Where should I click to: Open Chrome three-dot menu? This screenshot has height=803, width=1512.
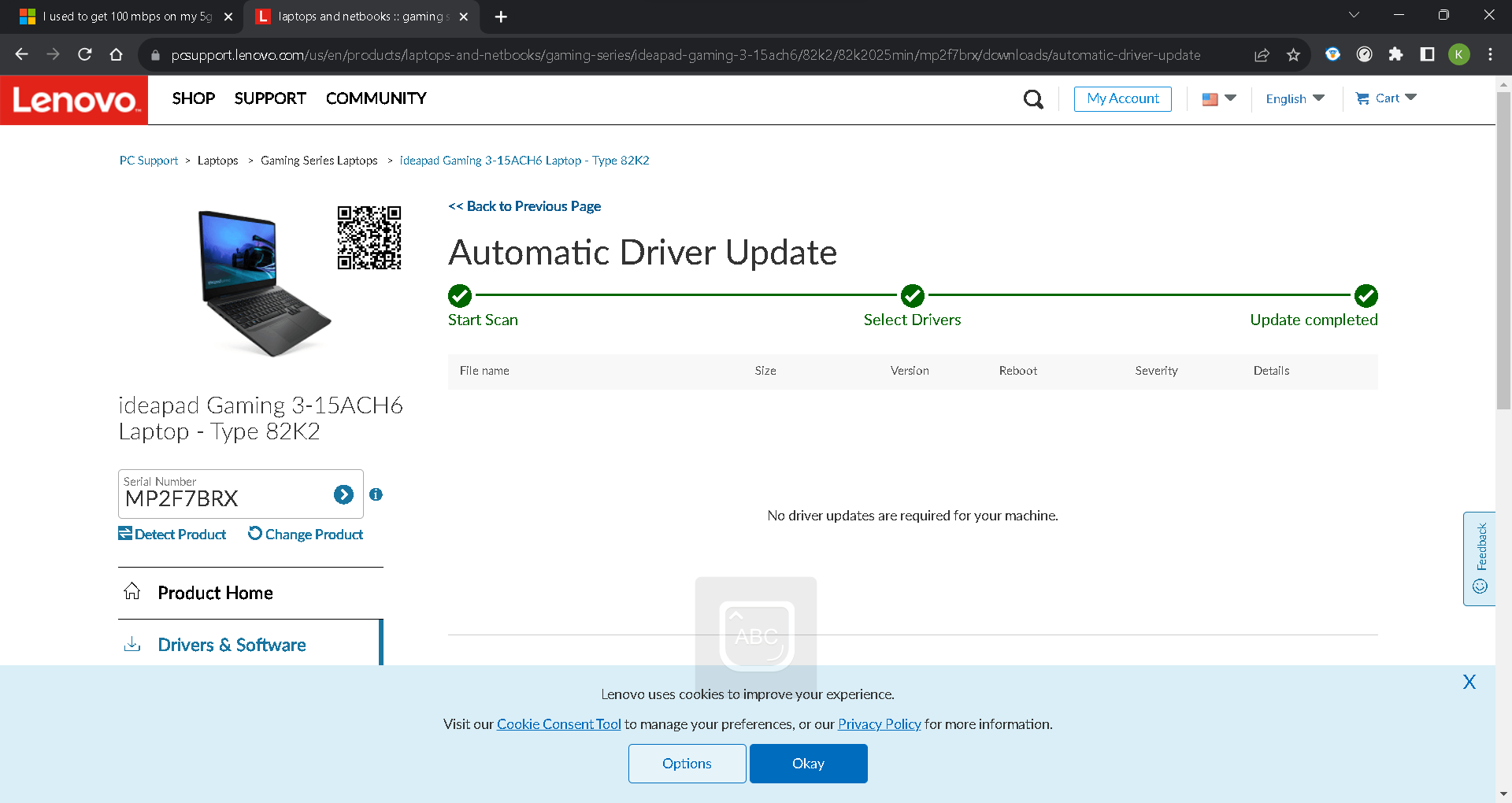1490,54
